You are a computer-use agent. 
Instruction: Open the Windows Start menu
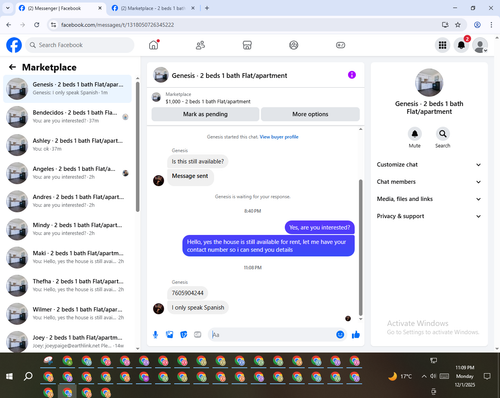click(9, 376)
